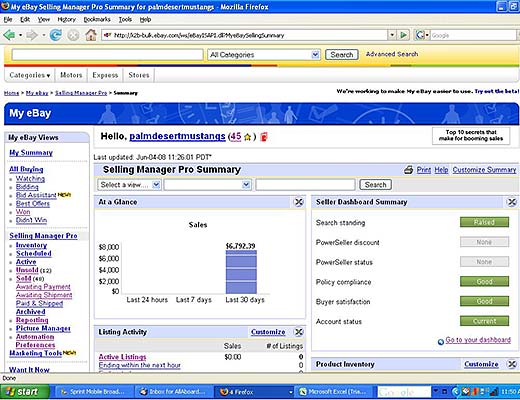Open the Categories navigation dropdown
This screenshot has height=400, width=520.
[30, 75]
